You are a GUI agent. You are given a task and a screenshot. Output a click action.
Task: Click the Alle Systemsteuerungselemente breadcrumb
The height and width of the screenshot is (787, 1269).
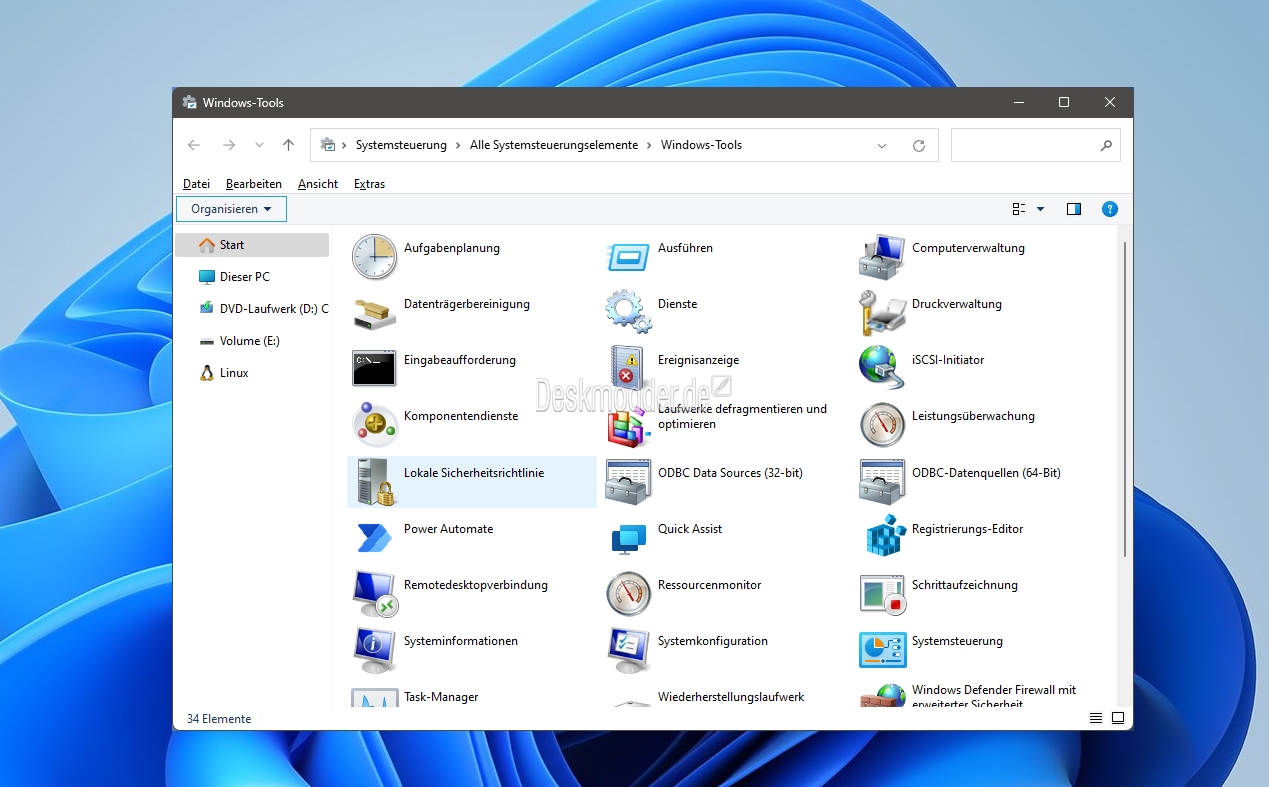click(554, 145)
